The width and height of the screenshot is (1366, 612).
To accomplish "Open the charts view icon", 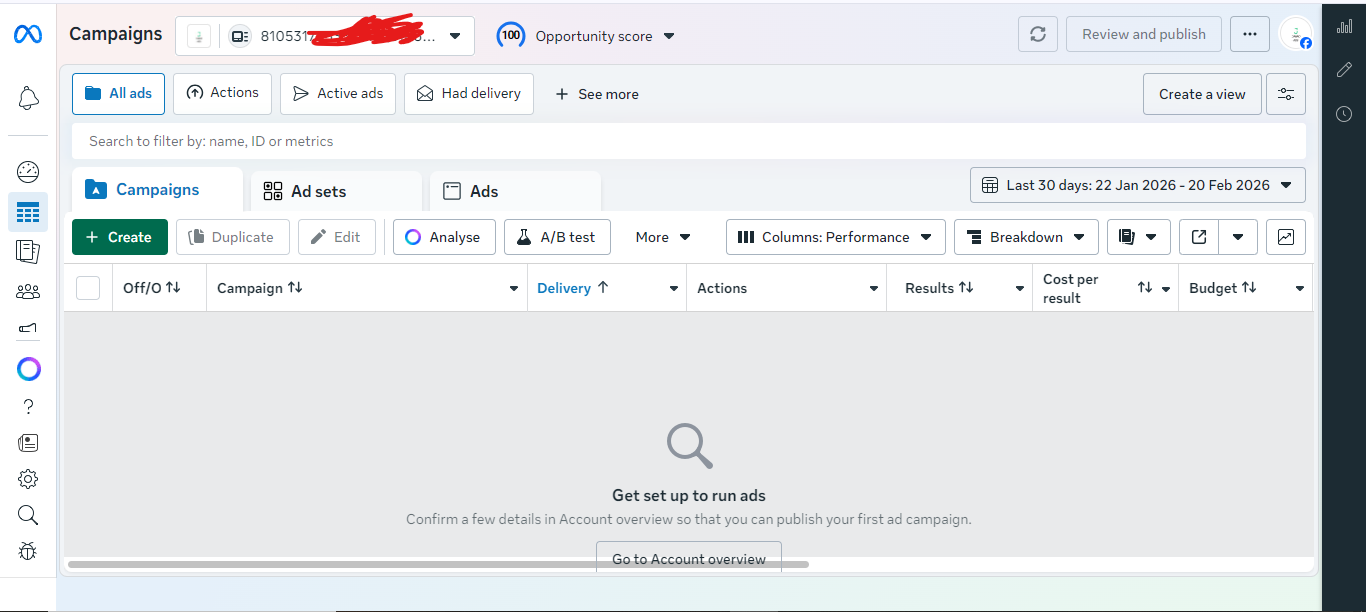I will (1285, 237).
